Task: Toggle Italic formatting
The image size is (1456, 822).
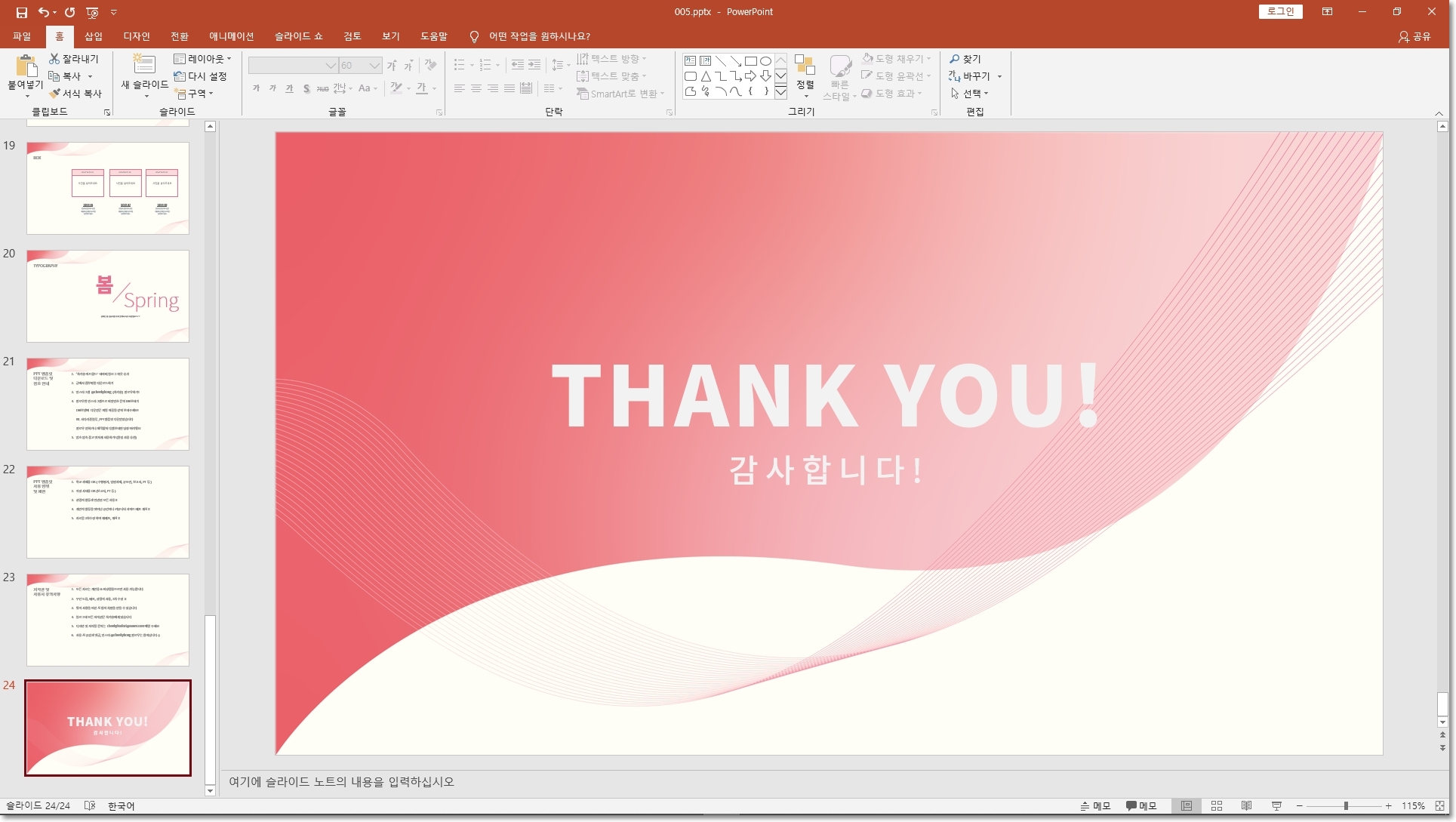Action: click(x=272, y=88)
